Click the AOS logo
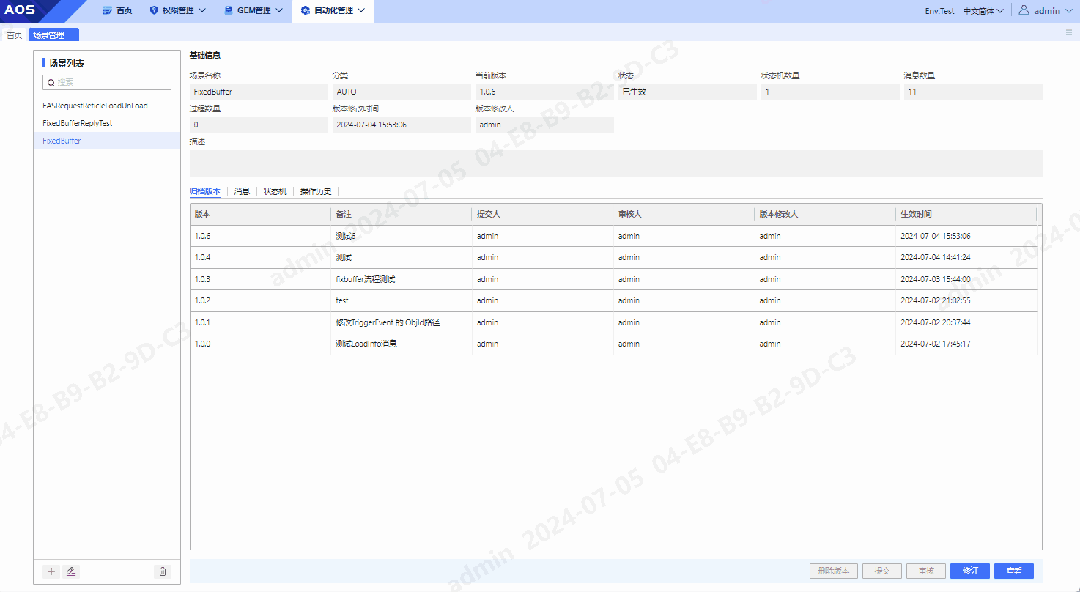1080x592 pixels. click(x=20, y=11)
